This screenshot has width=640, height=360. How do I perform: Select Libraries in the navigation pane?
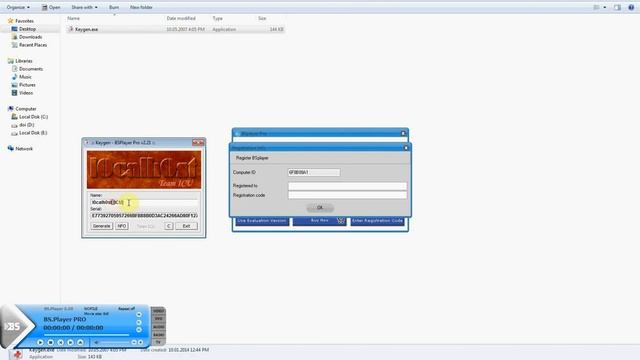click(20, 61)
